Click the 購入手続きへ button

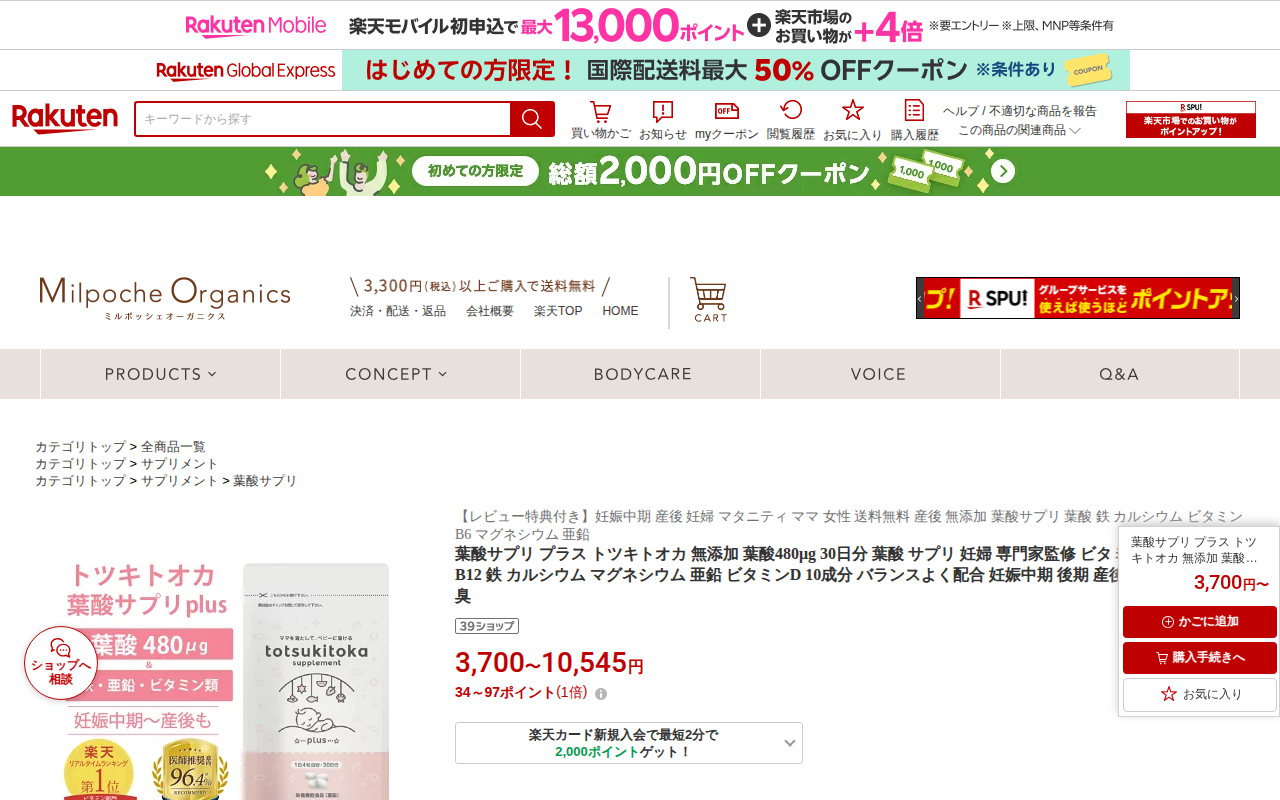tap(1200, 658)
